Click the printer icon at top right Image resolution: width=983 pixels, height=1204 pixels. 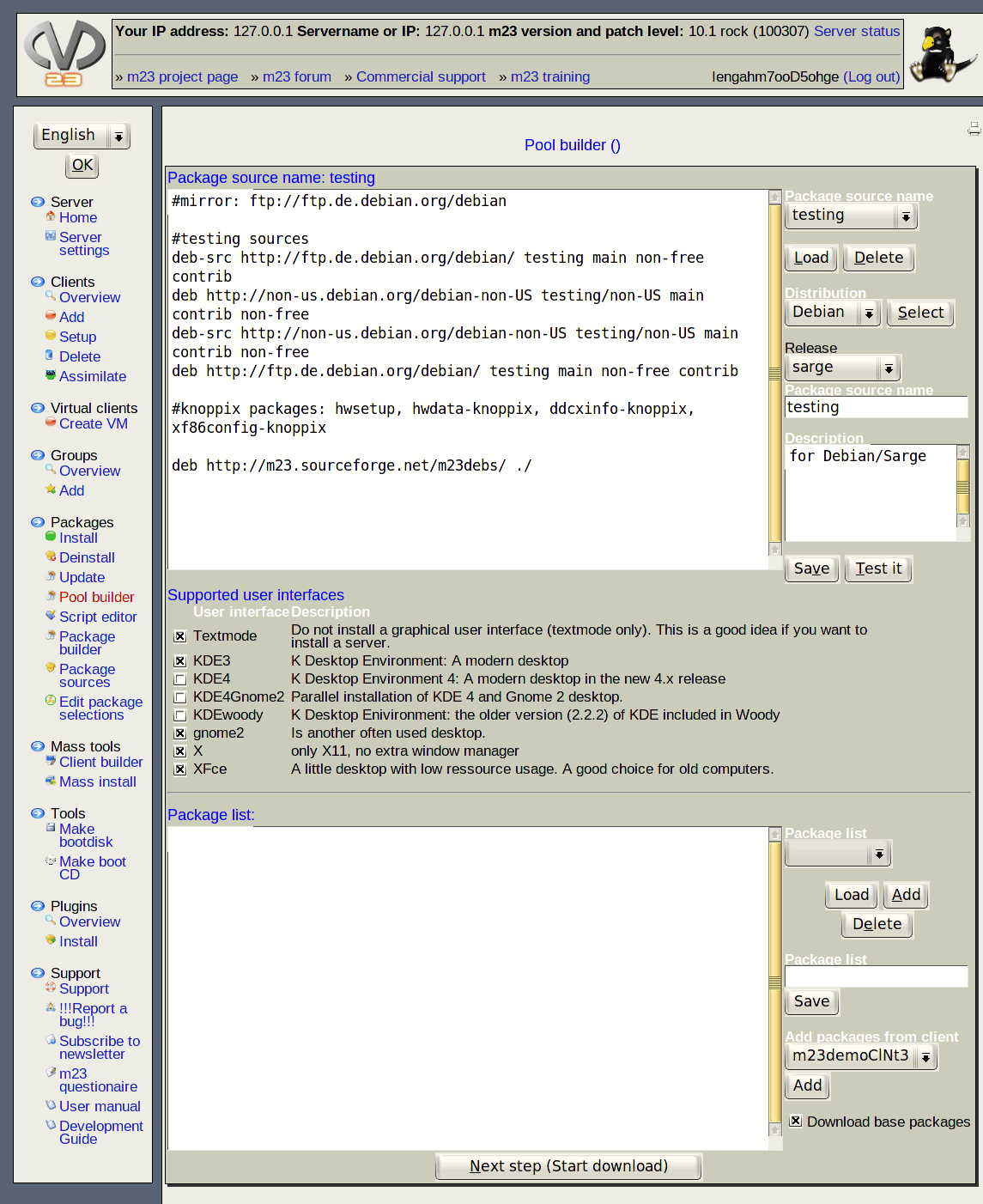[974, 129]
